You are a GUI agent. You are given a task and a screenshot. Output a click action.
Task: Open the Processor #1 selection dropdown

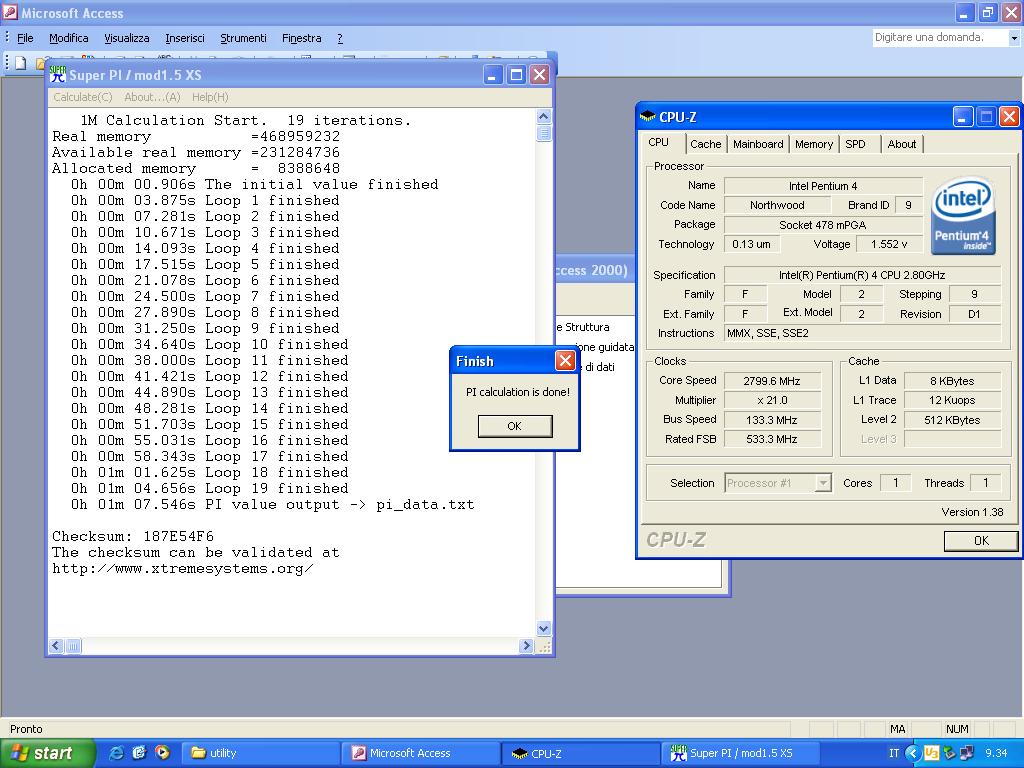(x=824, y=483)
